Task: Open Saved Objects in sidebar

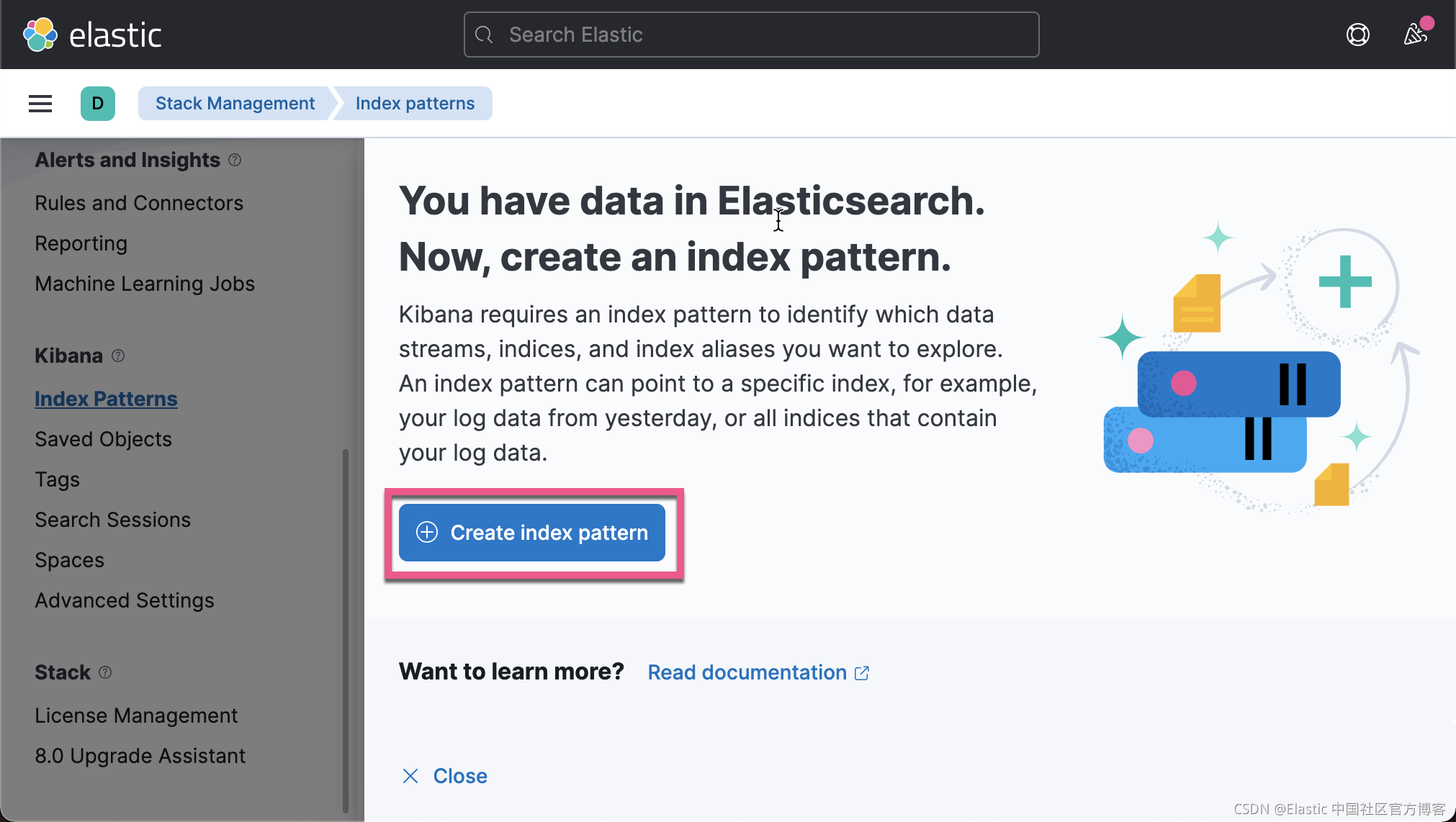Action: pyautogui.click(x=103, y=439)
